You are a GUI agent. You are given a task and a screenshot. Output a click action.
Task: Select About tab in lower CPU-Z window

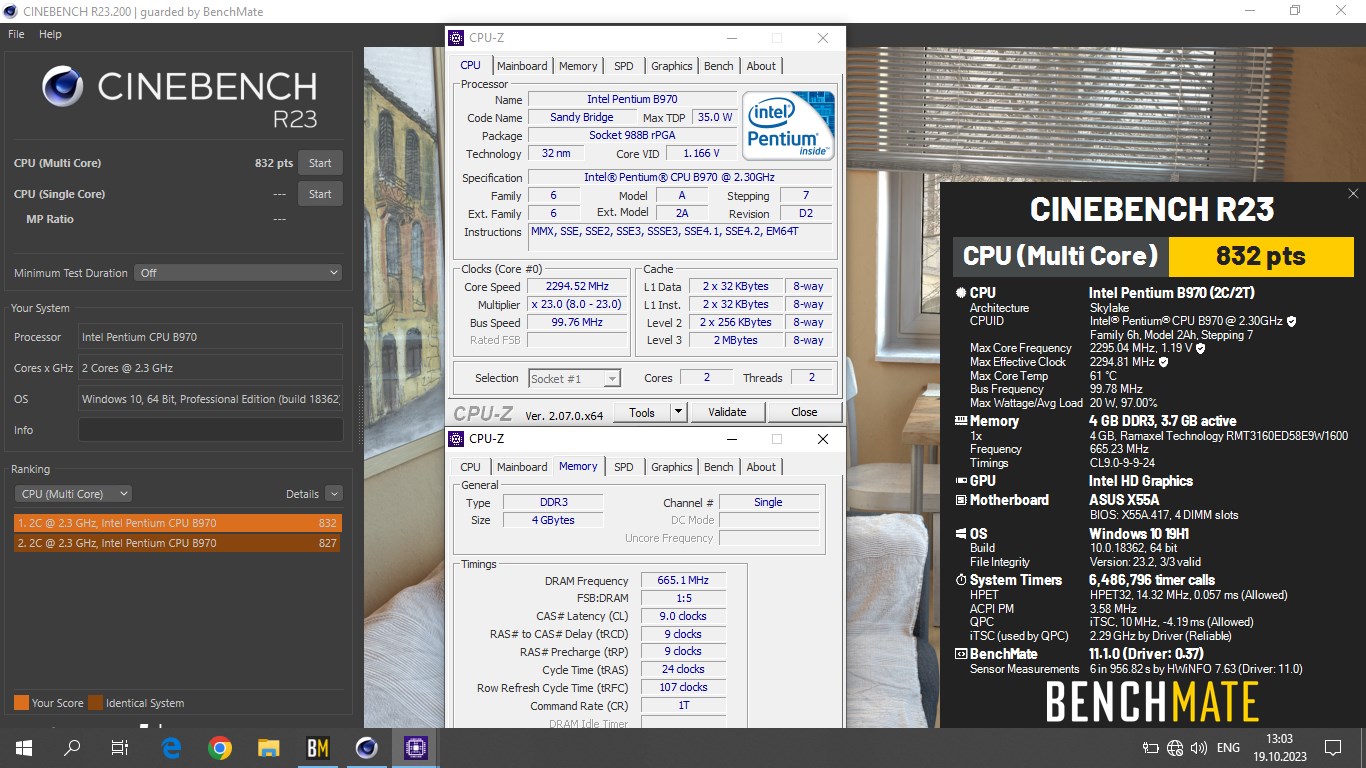click(x=761, y=467)
